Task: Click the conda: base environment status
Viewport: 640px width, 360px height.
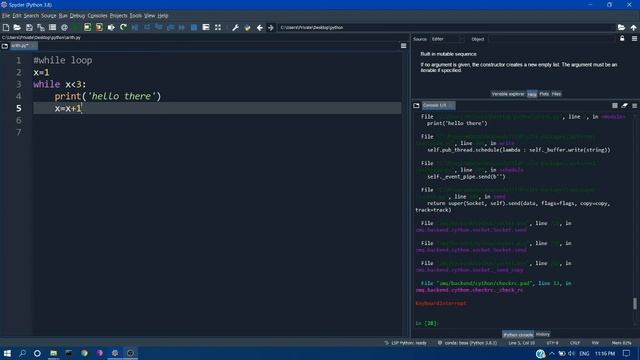Action: (467, 343)
